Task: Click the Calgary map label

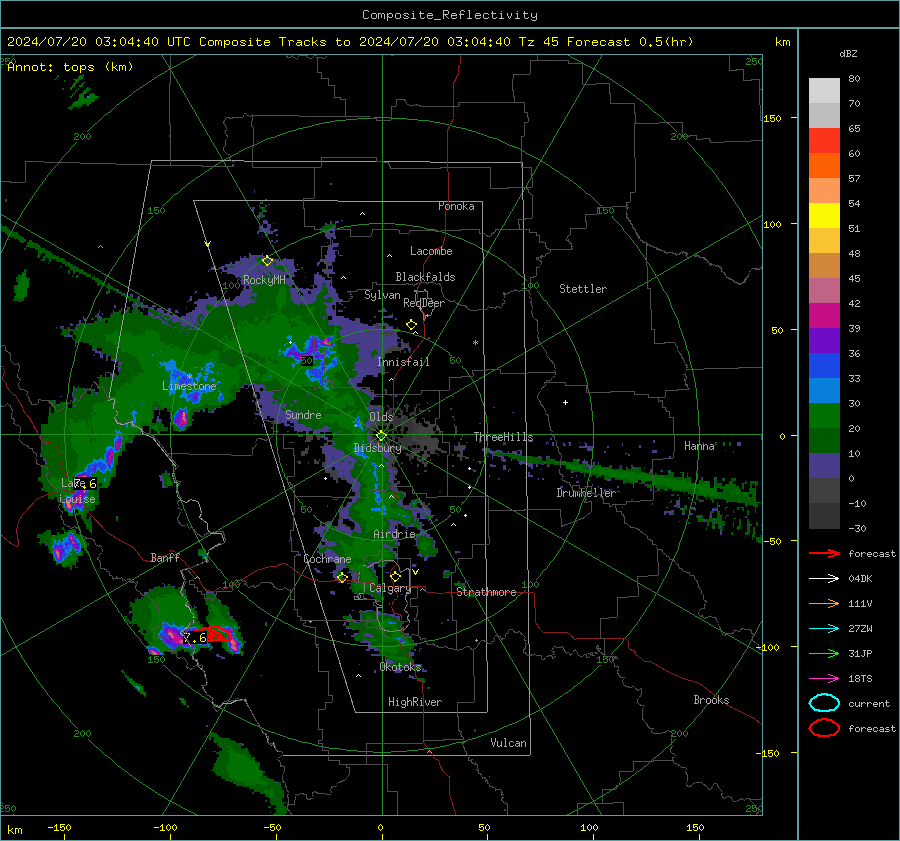Action: coord(390,588)
